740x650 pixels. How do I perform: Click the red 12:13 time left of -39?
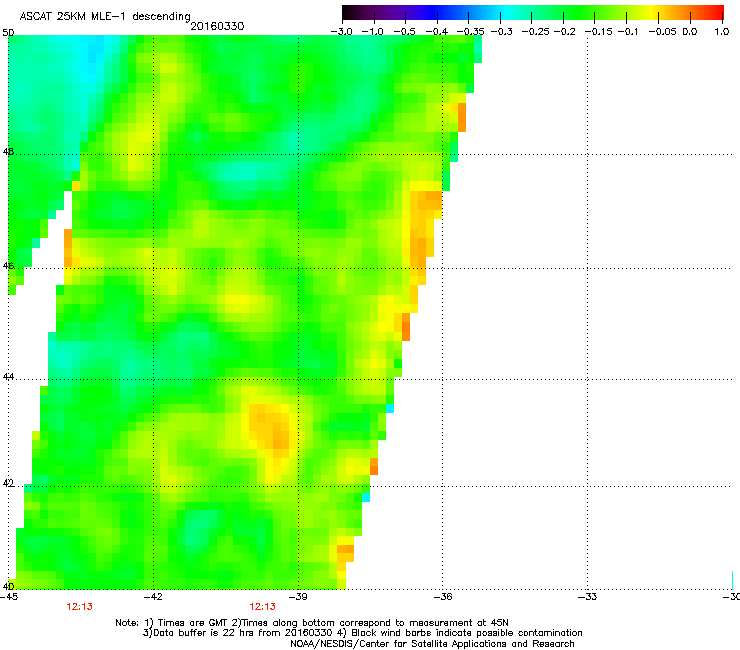point(262,607)
